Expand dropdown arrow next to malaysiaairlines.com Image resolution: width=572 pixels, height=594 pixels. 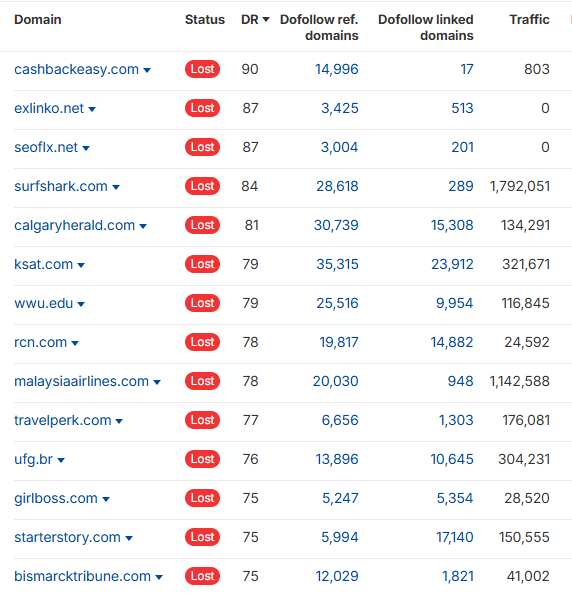(157, 383)
